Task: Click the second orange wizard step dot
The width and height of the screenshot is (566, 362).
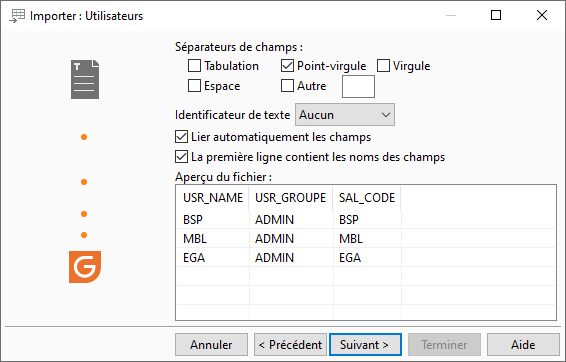Action: (x=84, y=182)
